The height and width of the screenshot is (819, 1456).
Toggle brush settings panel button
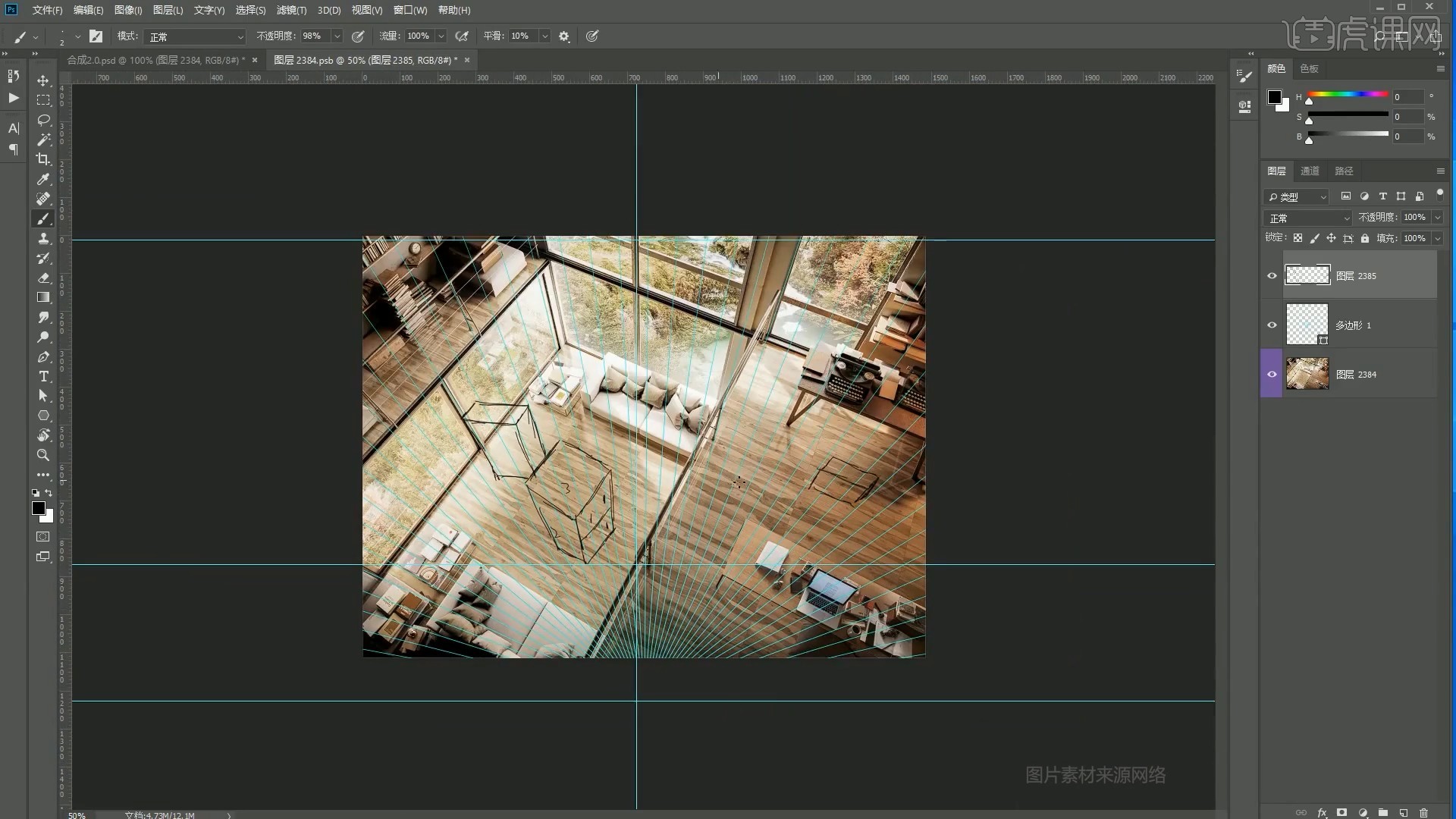(x=96, y=36)
